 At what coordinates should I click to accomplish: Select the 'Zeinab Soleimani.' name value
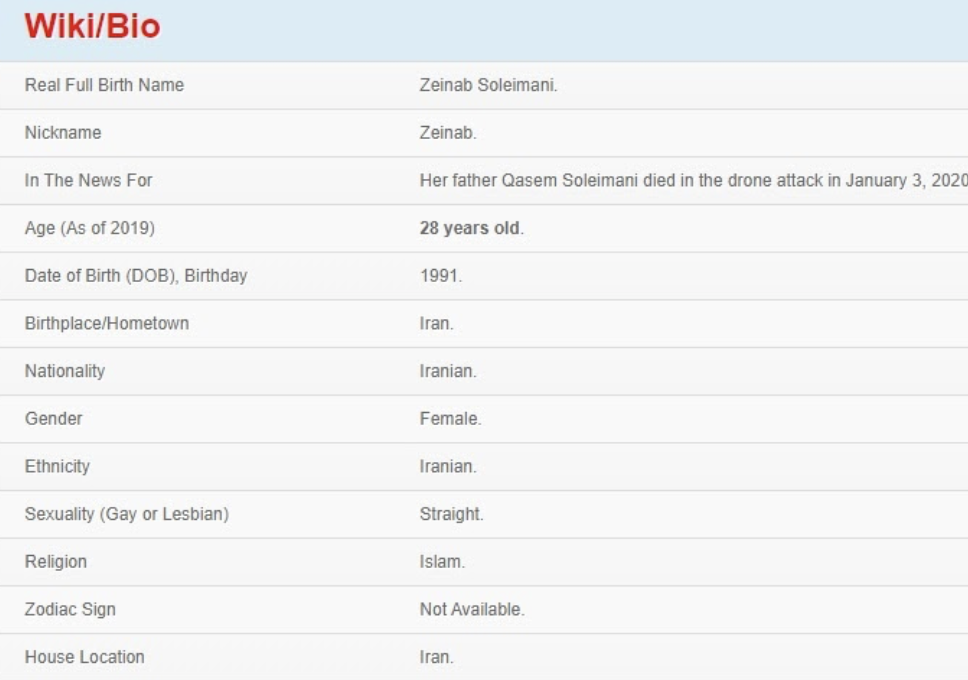coord(488,85)
